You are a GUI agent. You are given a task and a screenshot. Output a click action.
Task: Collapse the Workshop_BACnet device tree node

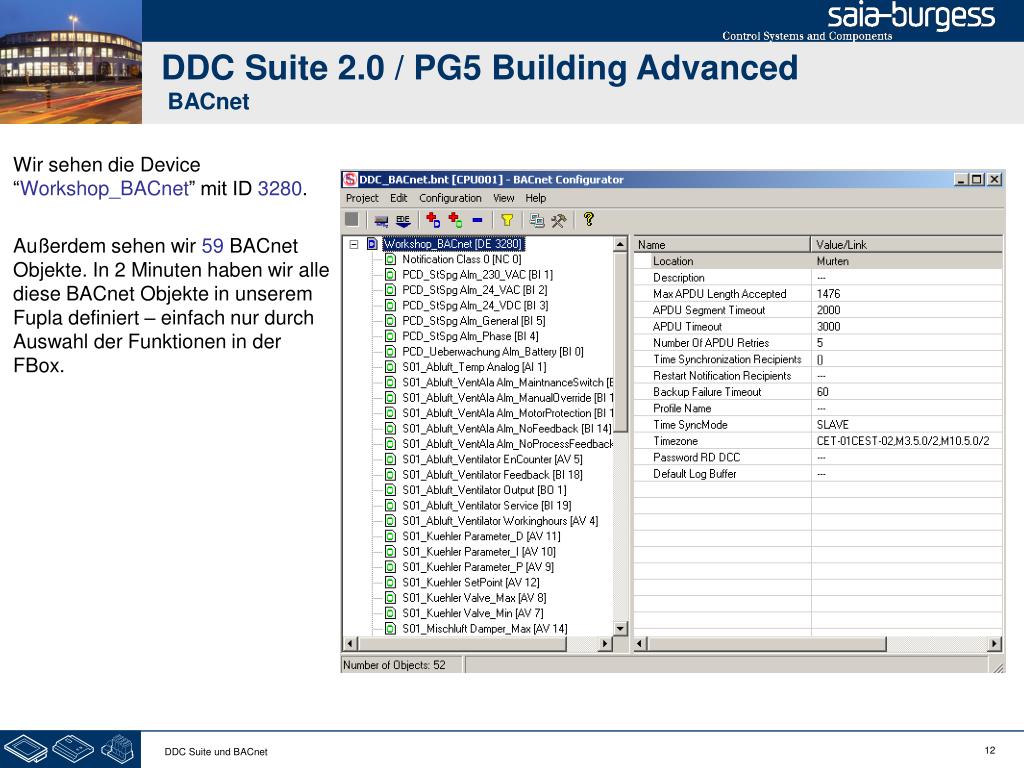(x=354, y=244)
